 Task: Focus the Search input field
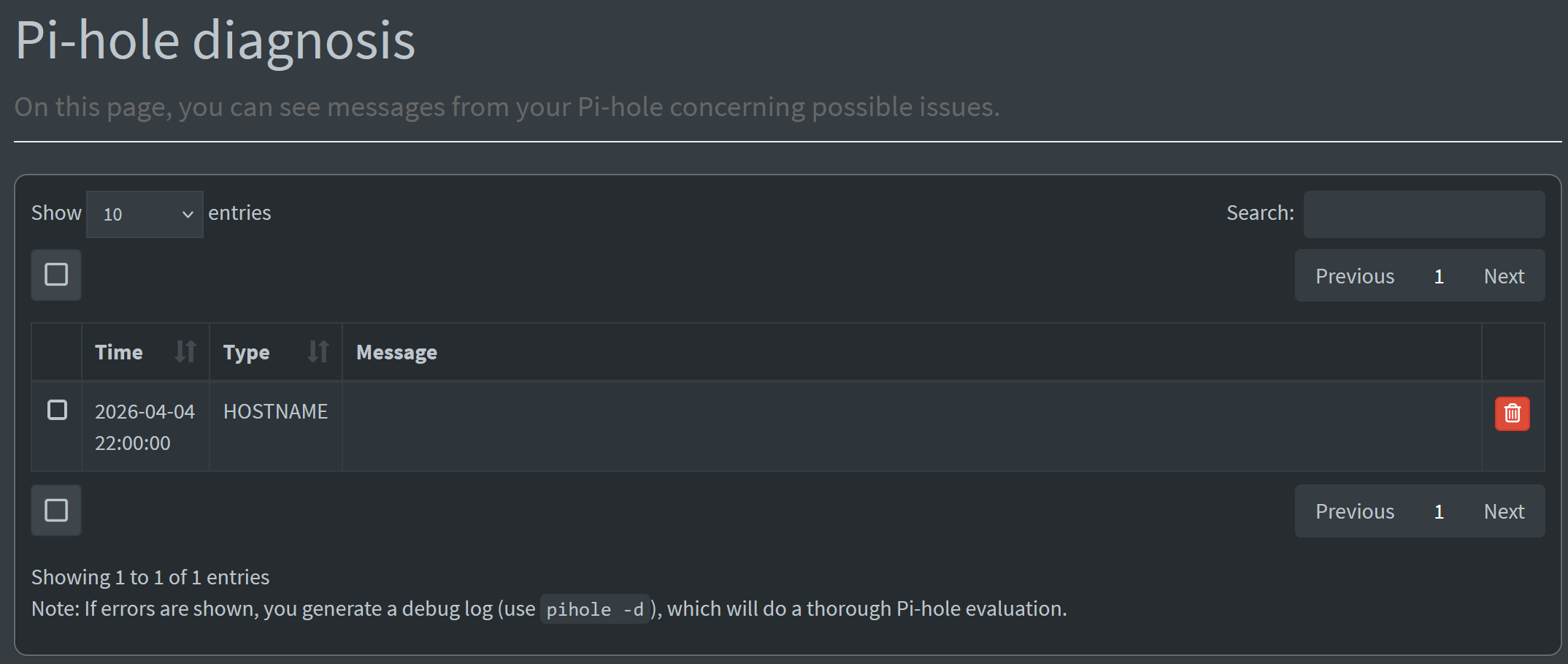pos(1423,214)
